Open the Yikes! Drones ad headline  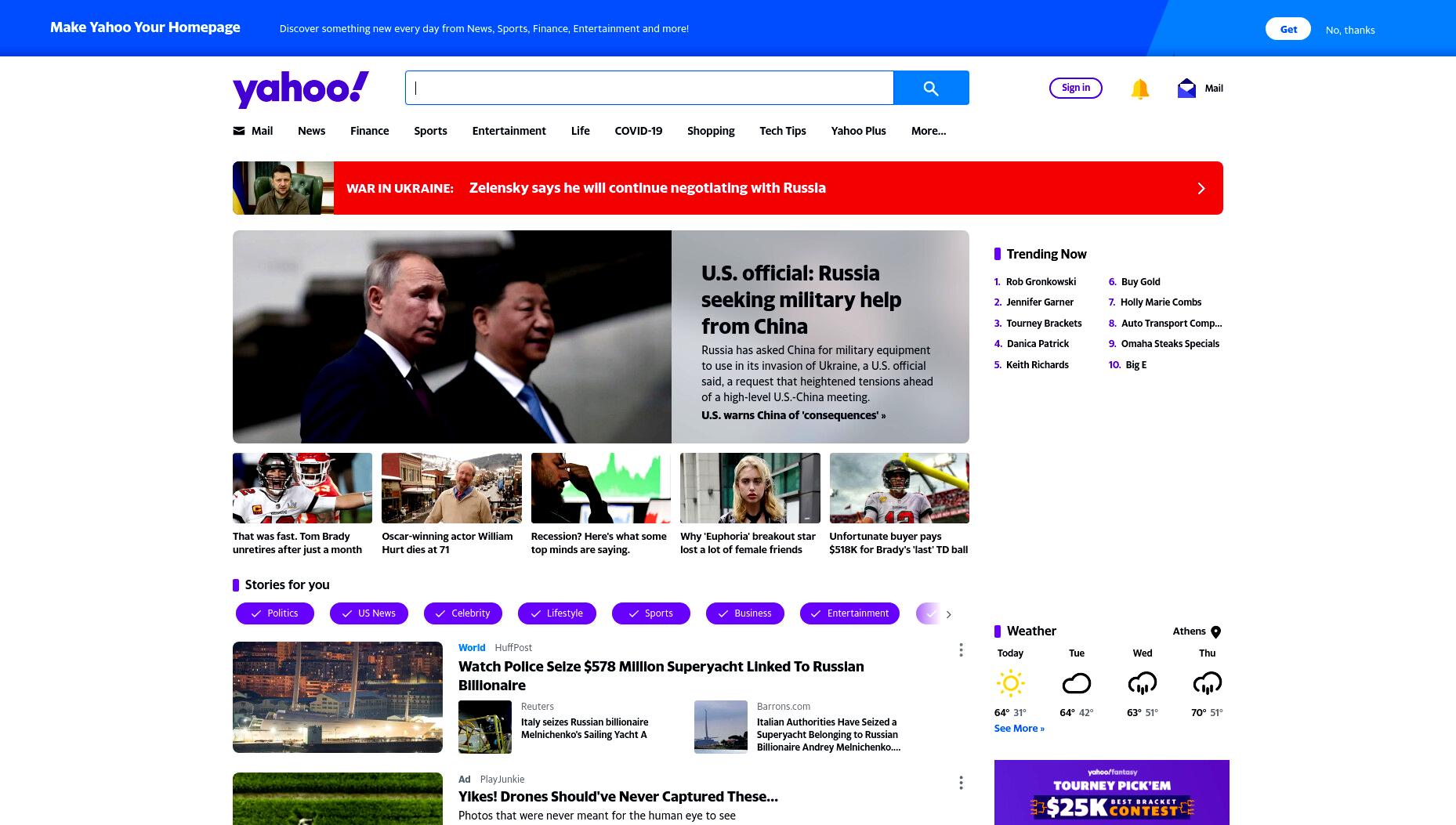point(618,797)
